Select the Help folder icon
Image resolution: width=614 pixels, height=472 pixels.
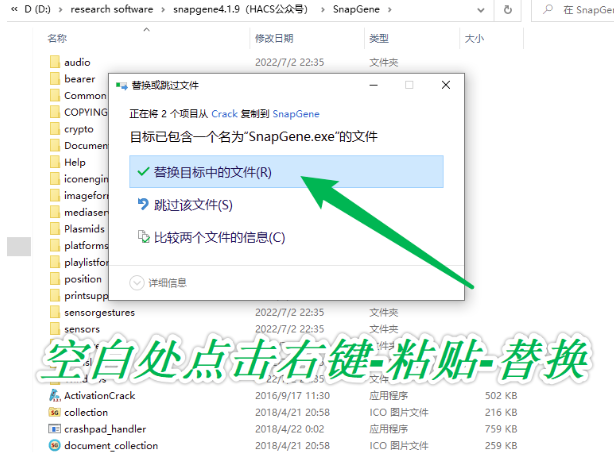point(55,162)
